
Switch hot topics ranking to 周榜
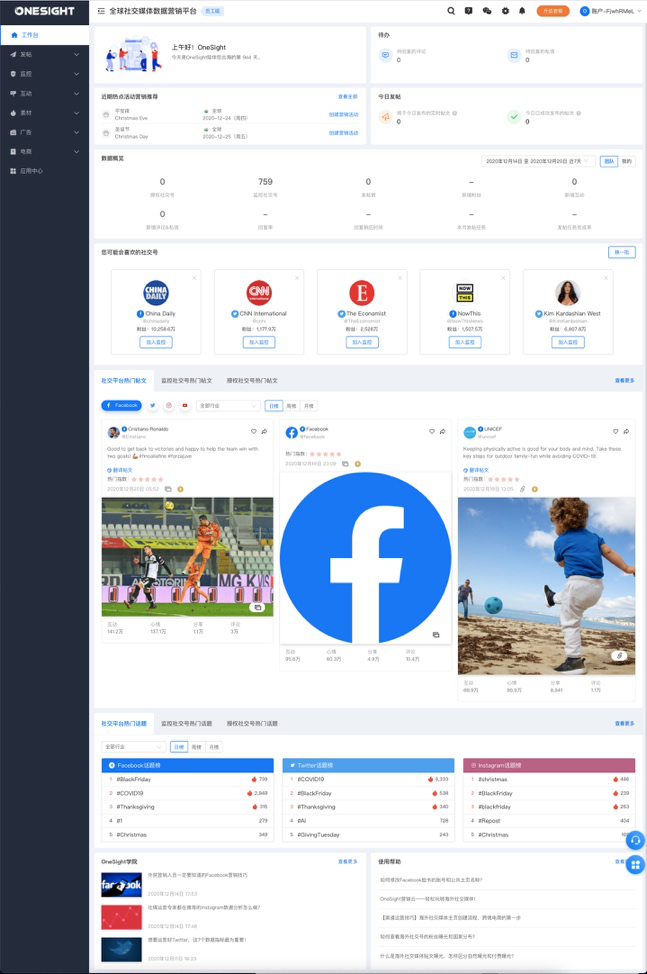pyautogui.click(x=197, y=747)
